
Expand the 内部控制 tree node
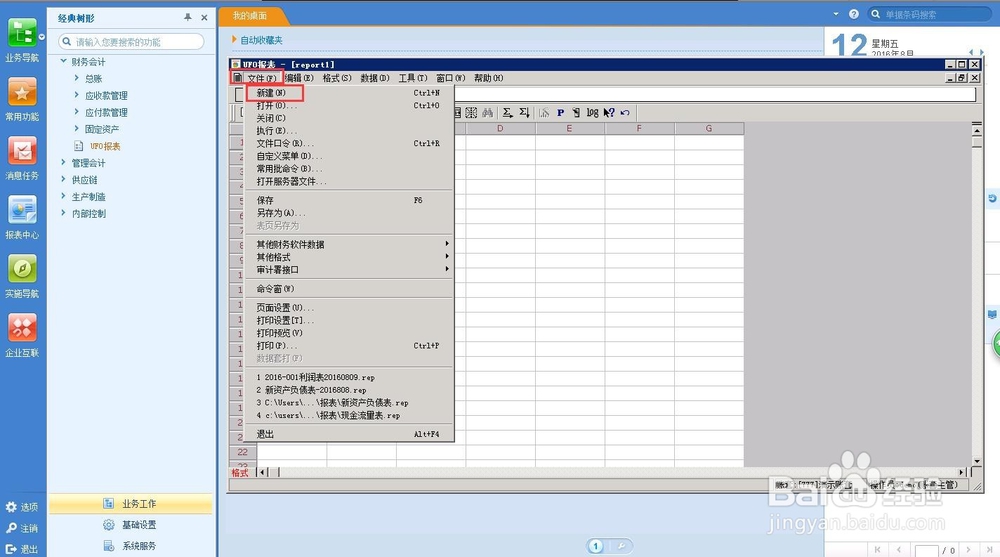[63, 213]
